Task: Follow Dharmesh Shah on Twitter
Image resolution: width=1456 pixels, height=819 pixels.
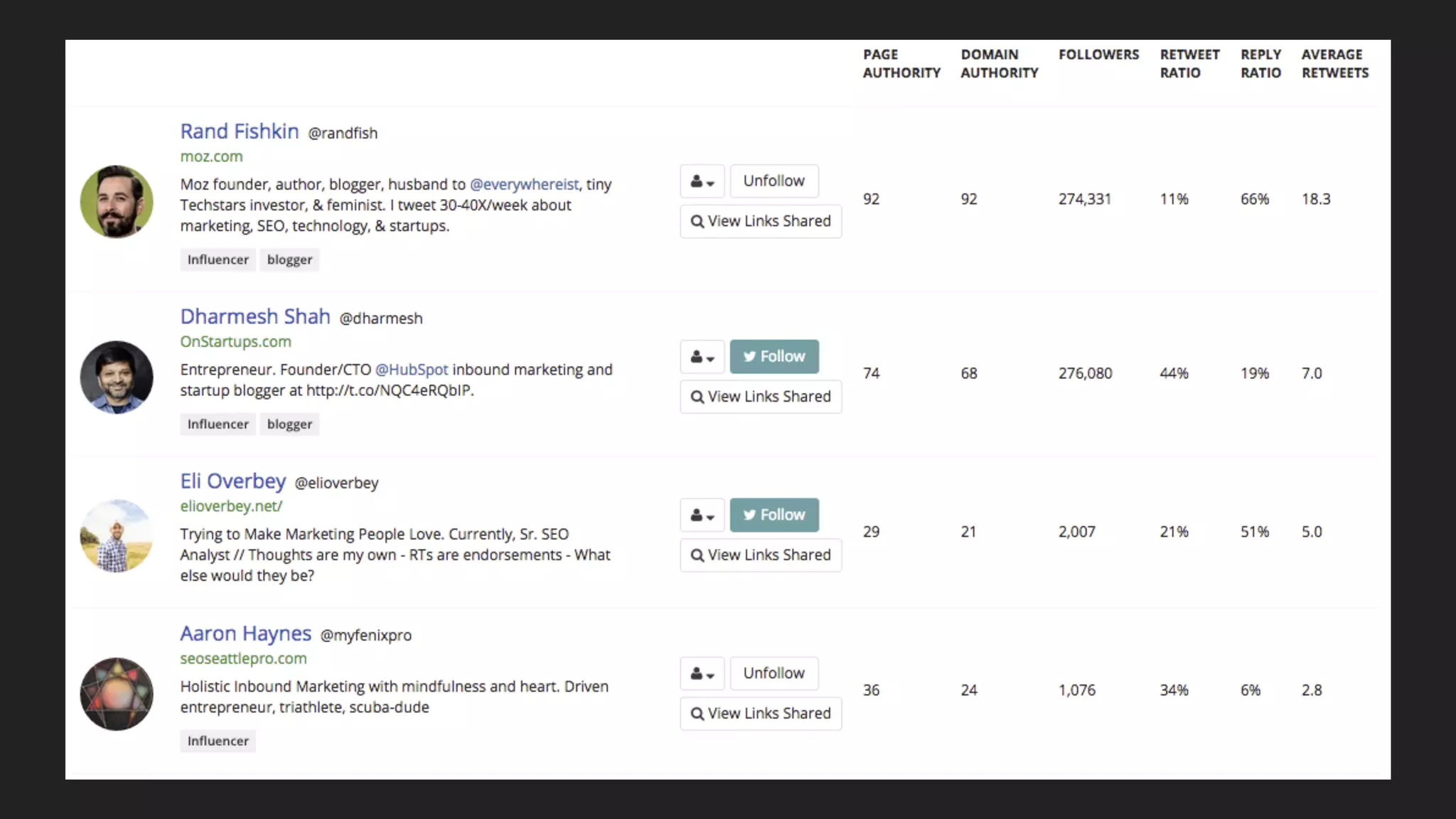Action: tap(773, 356)
